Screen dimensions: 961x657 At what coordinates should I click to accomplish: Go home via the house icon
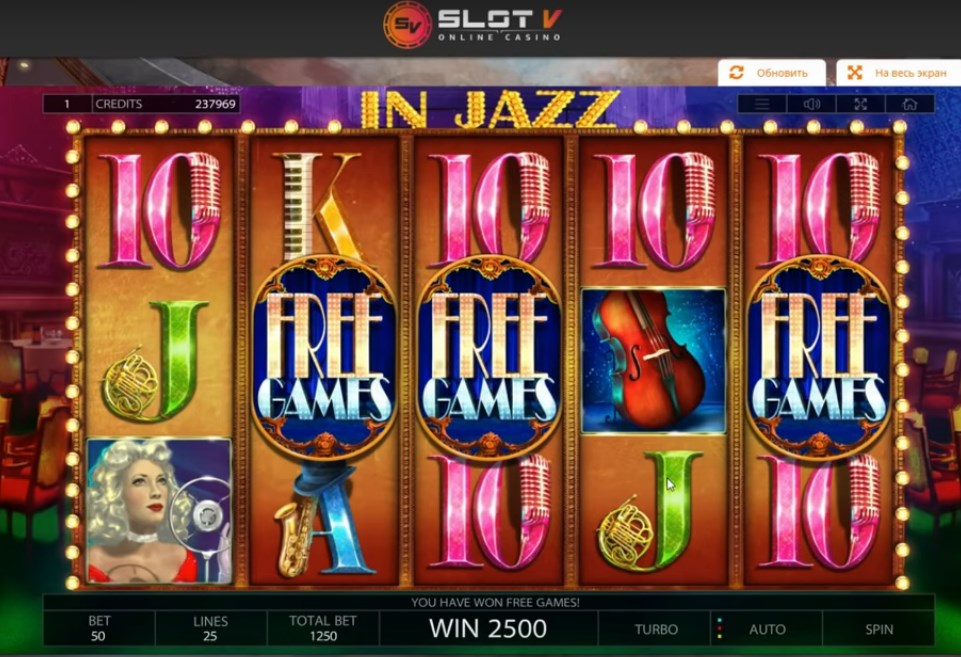(910, 104)
